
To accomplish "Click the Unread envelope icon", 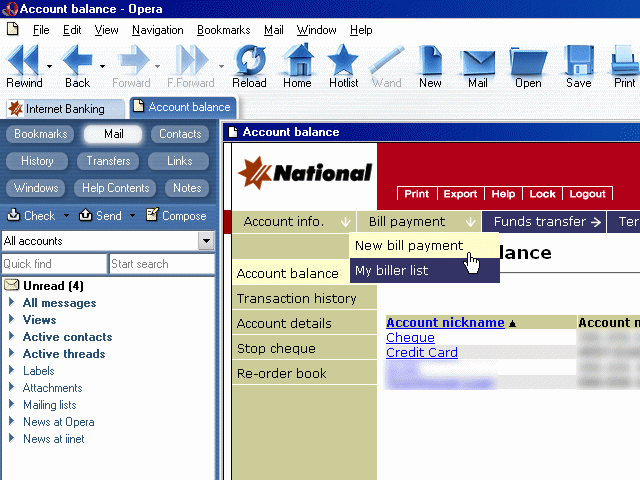I will 11,285.
